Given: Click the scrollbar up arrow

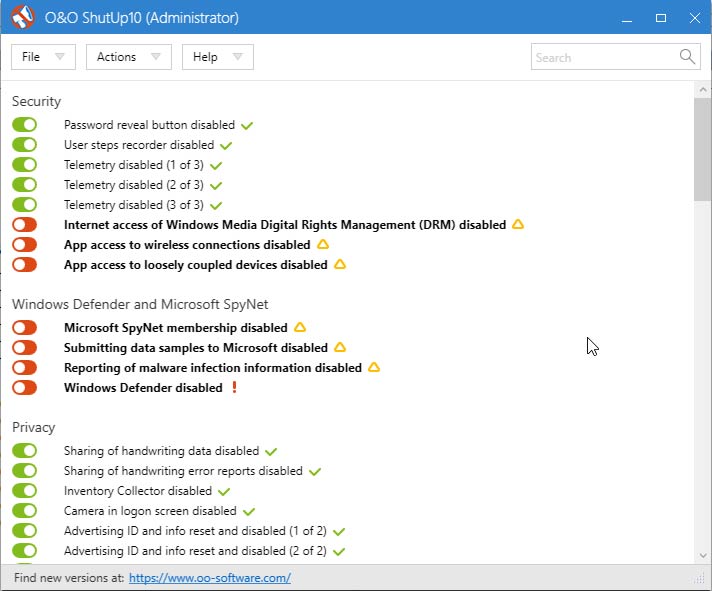Looking at the screenshot, I should point(703,89).
